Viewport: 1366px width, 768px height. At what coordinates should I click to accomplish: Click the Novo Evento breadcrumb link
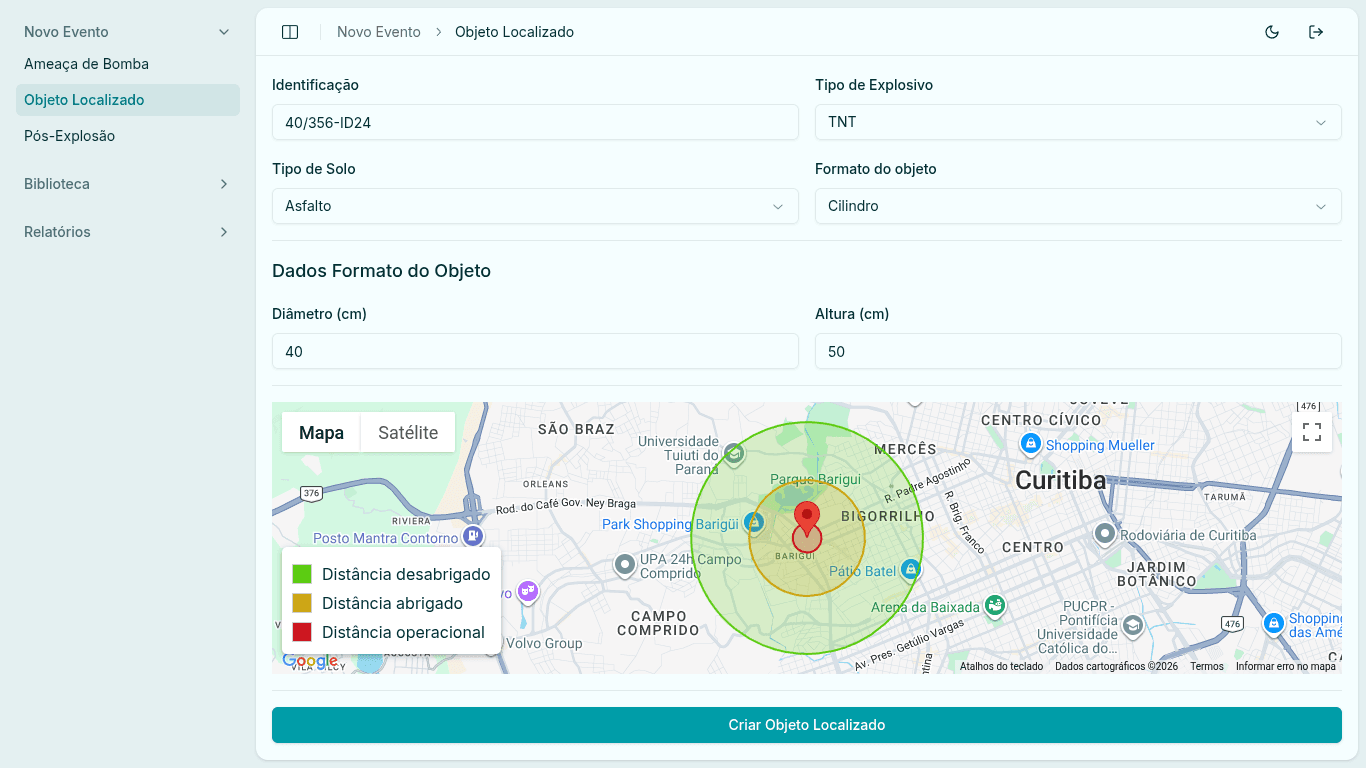click(x=378, y=32)
